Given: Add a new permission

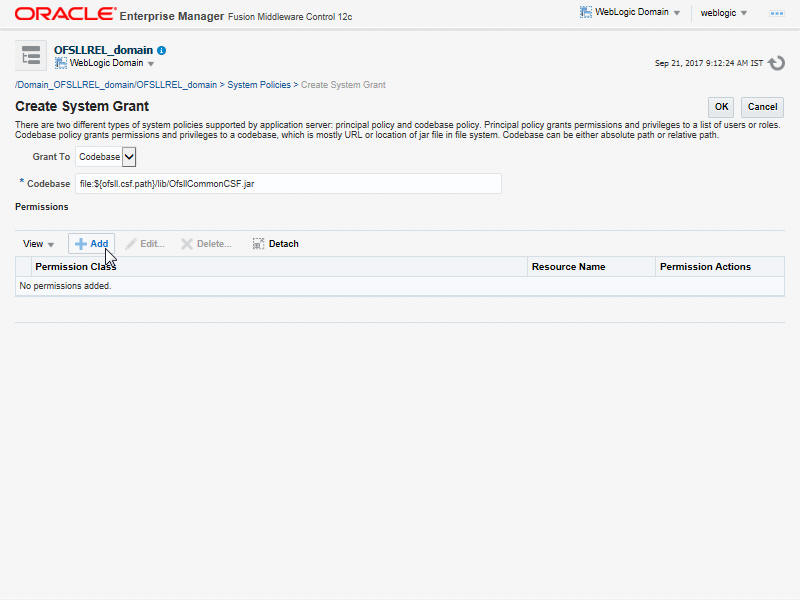Looking at the screenshot, I should click(92, 244).
